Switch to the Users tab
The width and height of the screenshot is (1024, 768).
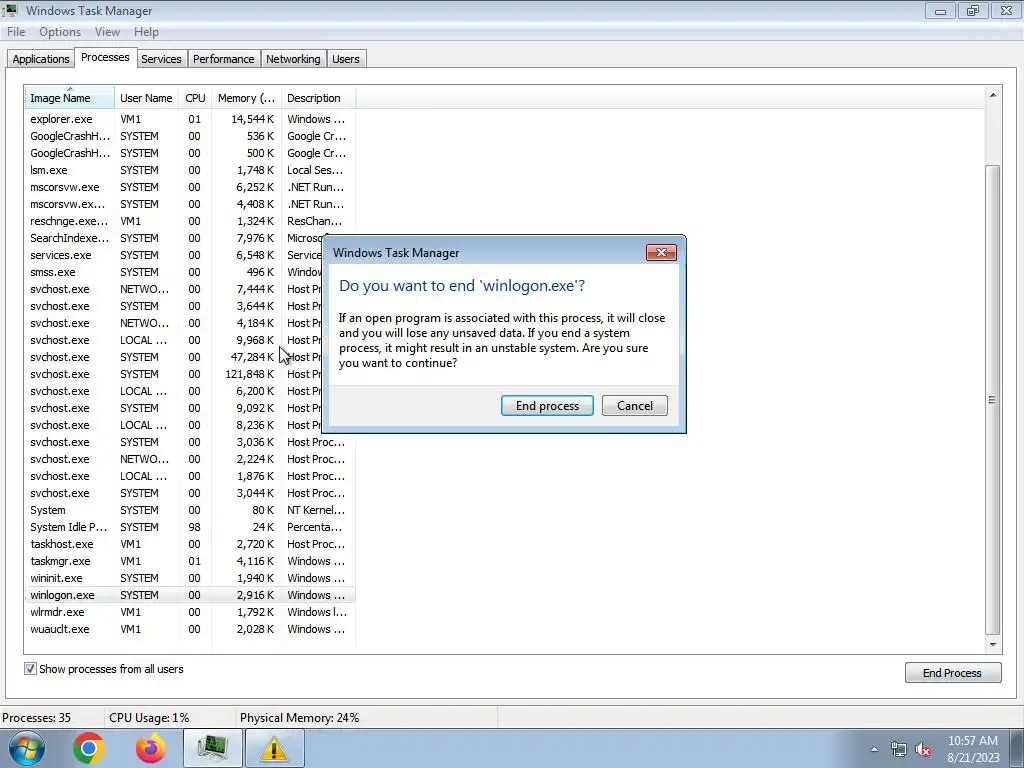345,59
